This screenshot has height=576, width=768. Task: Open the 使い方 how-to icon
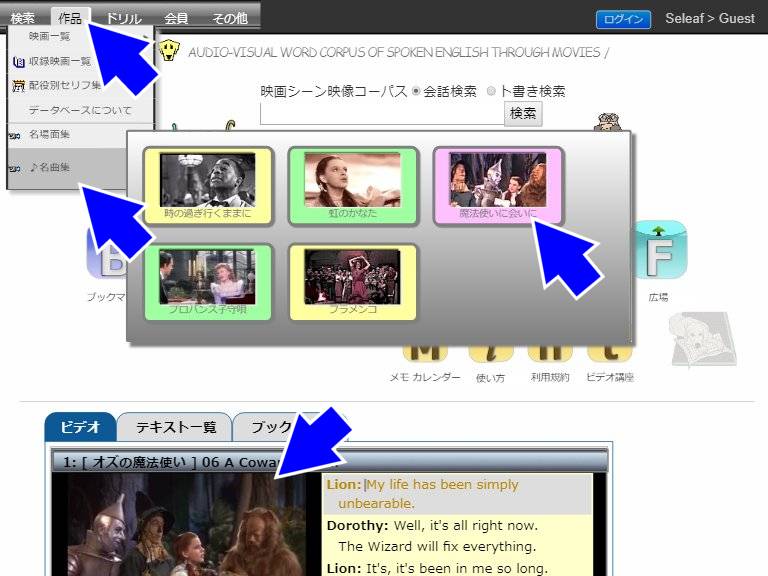490,354
